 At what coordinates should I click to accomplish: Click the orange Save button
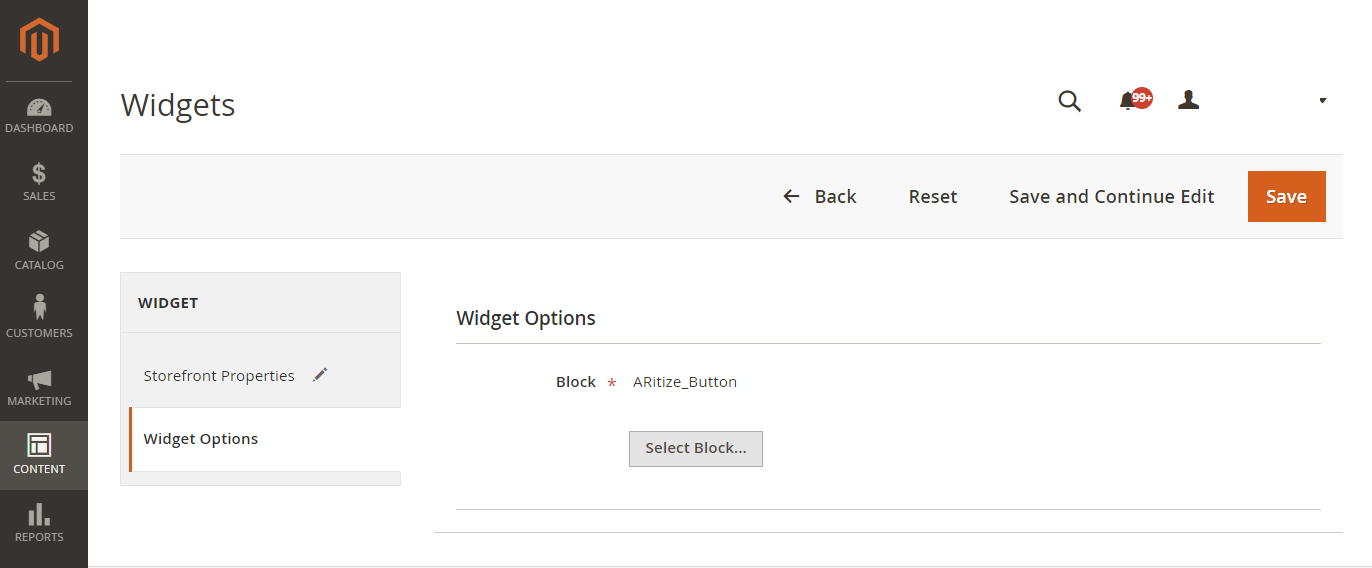1286,197
